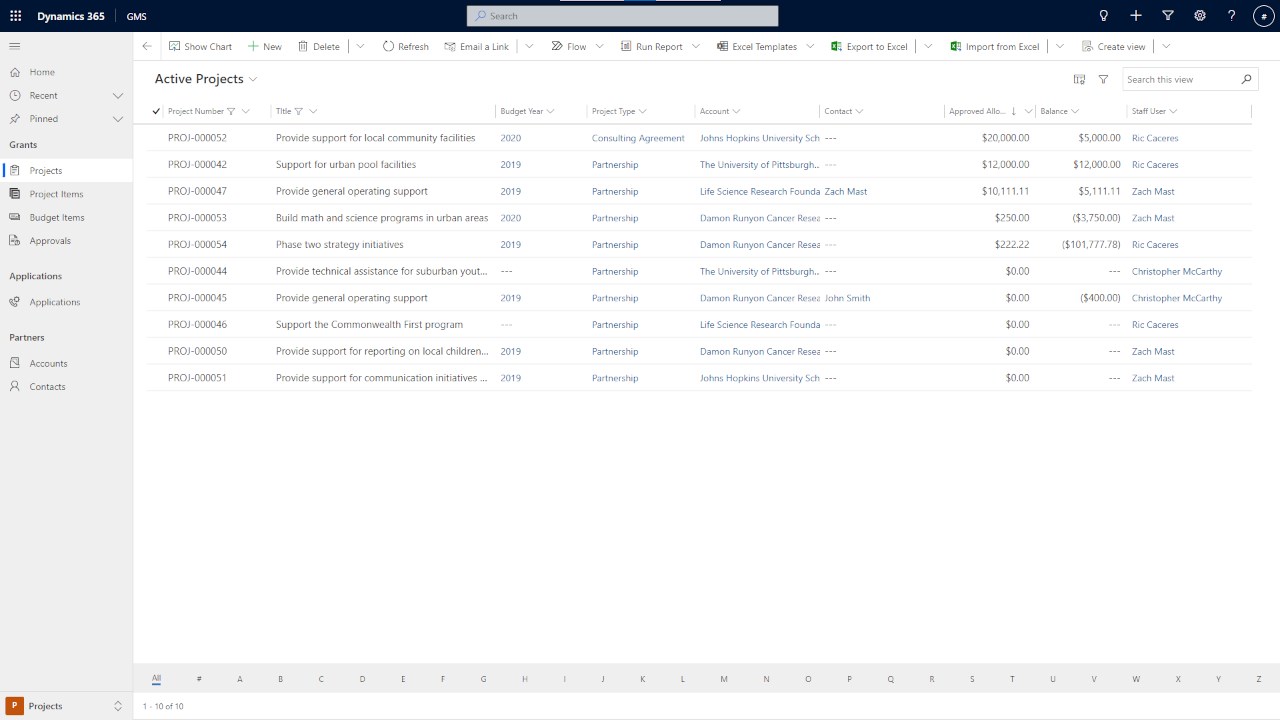The width and height of the screenshot is (1280, 720).
Task: Expand the Pinned section in sidebar
Action: [x=117, y=118]
